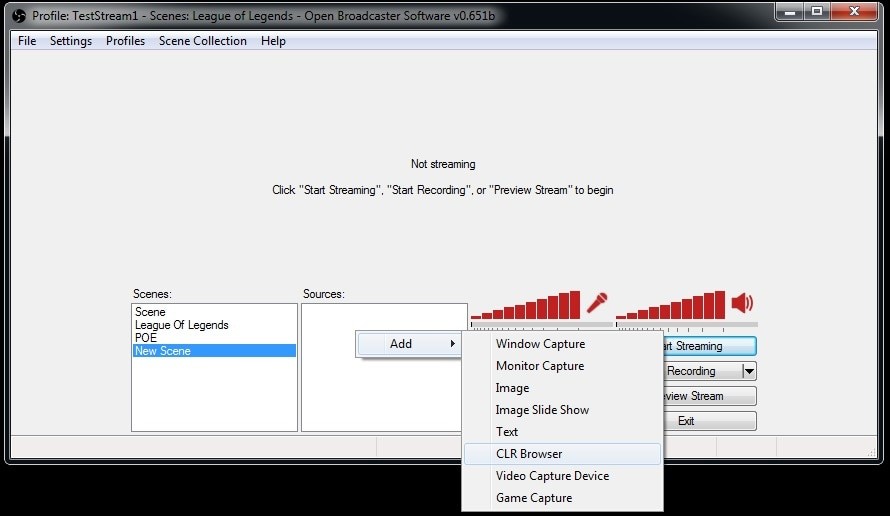Click the OBS logo in title bar
The height and width of the screenshot is (516, 890).
pos(19,16)
